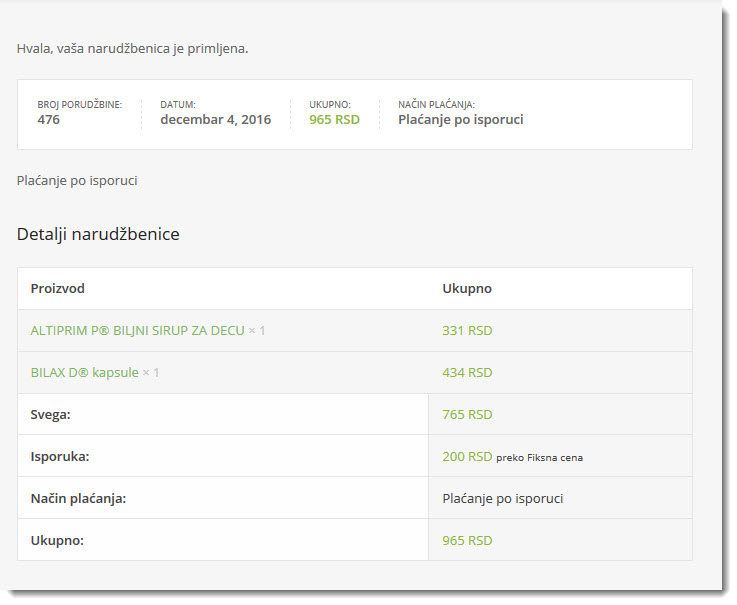The width and height of the screenshot is (737, 605).
Task: Click the Isporuka: row label
Action: pyautogui.click(x=60, y=456)
